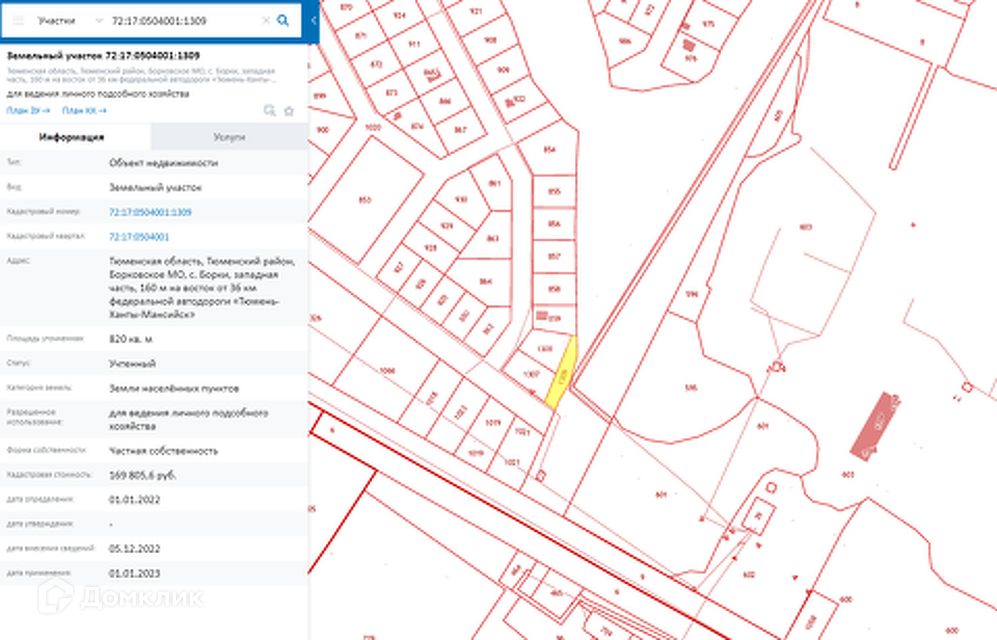The image size is (997, 640).
Task: Collapse the side panel with arrow
Action: click(313, 20)
